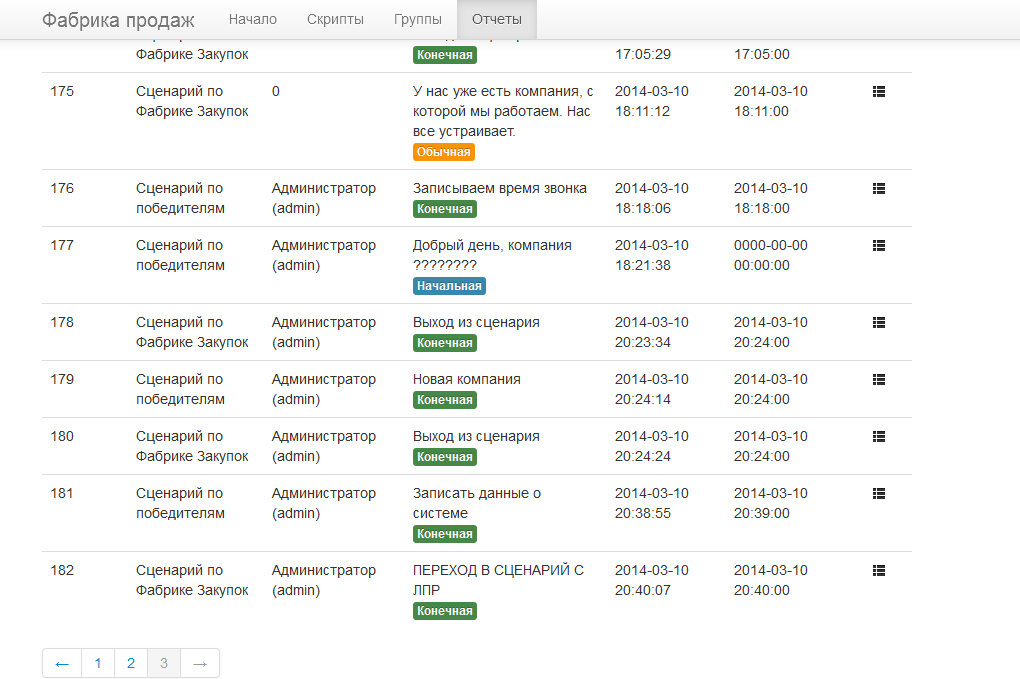This screenshot has height=679, width=1020.
Task: Go to pagination page 1
Action: (x=98, y=663)
